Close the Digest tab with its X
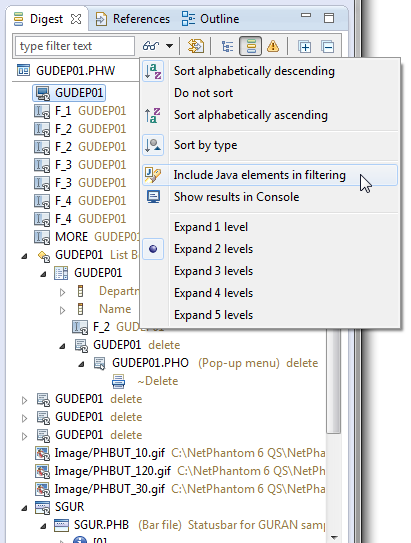411x543 pixels. pyautogui.click(x=76, y=19)
